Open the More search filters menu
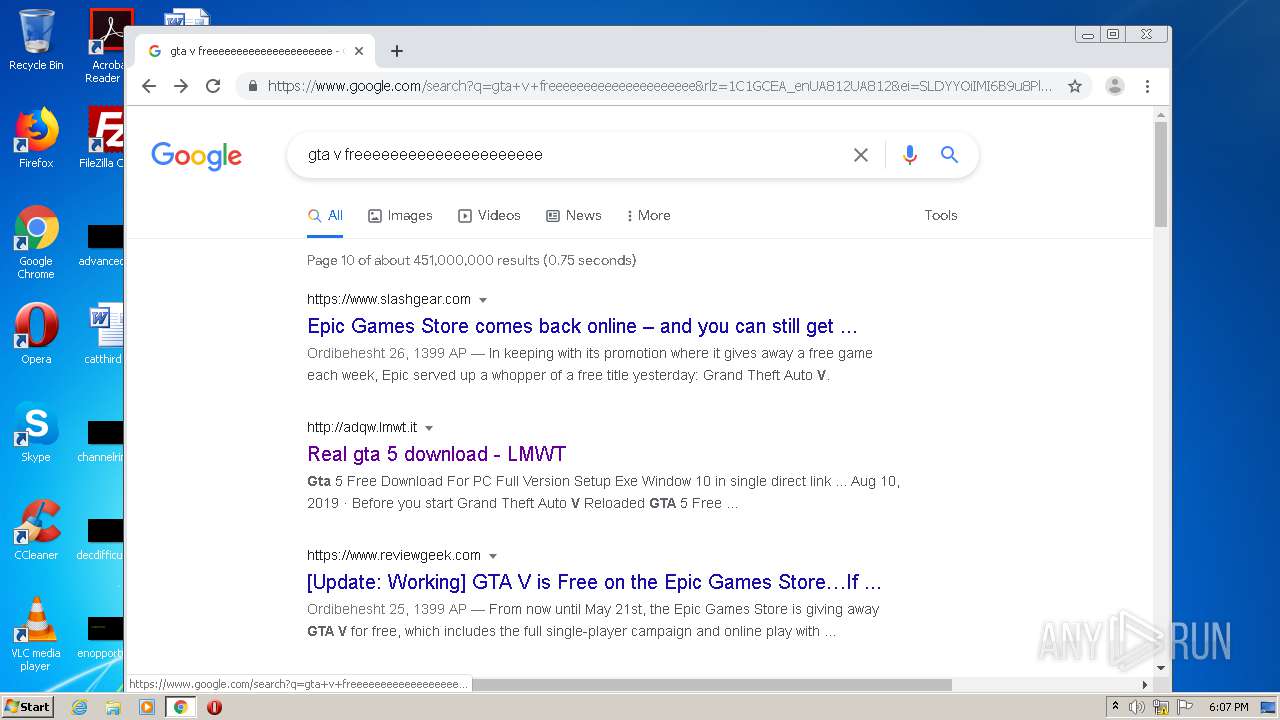This screenshot has width=1280, height=720. [x=648, y=215]
